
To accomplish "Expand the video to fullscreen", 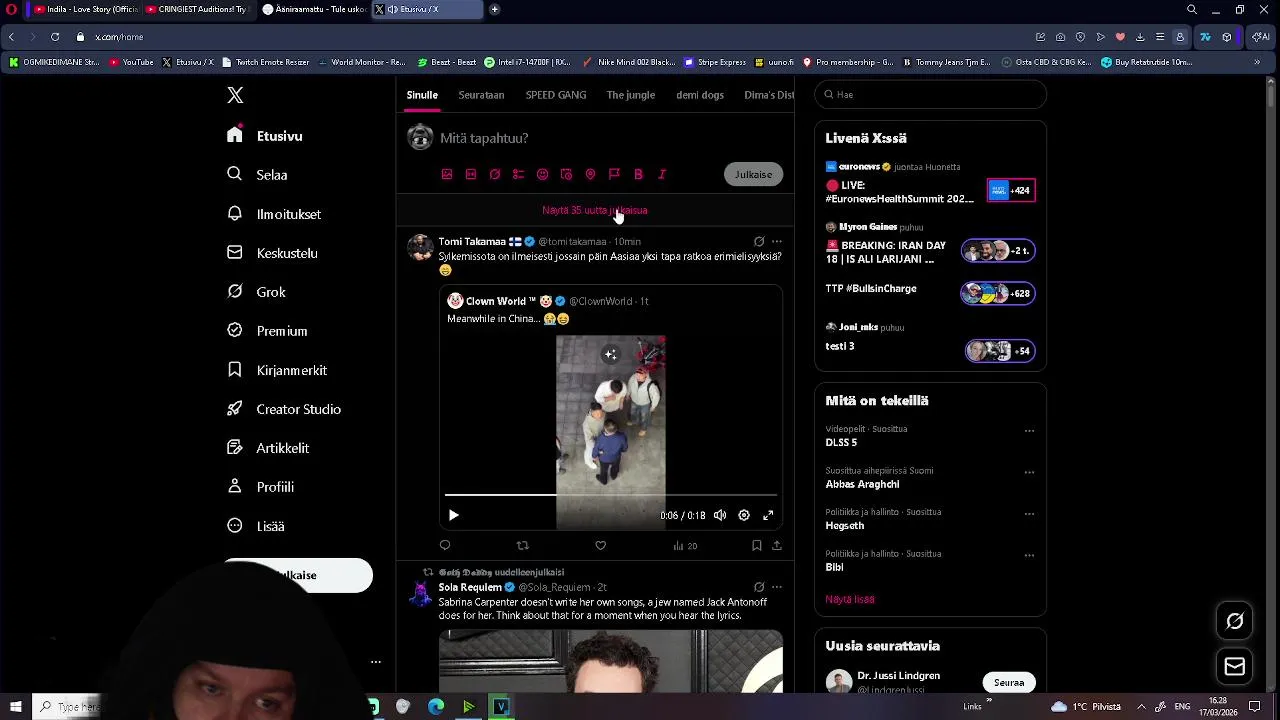I will click(x=768, y=515).
